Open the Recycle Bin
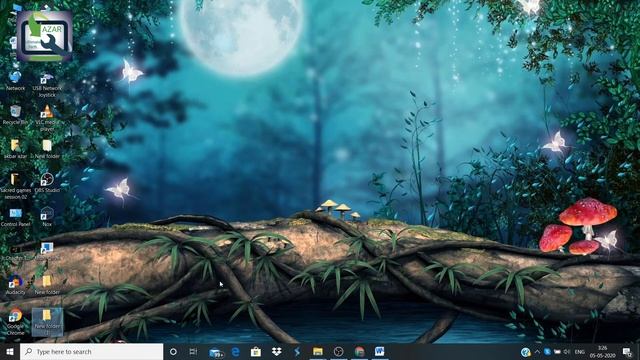Image resolution: width=640 pixels, height=360 pixels. coord(15,115)
